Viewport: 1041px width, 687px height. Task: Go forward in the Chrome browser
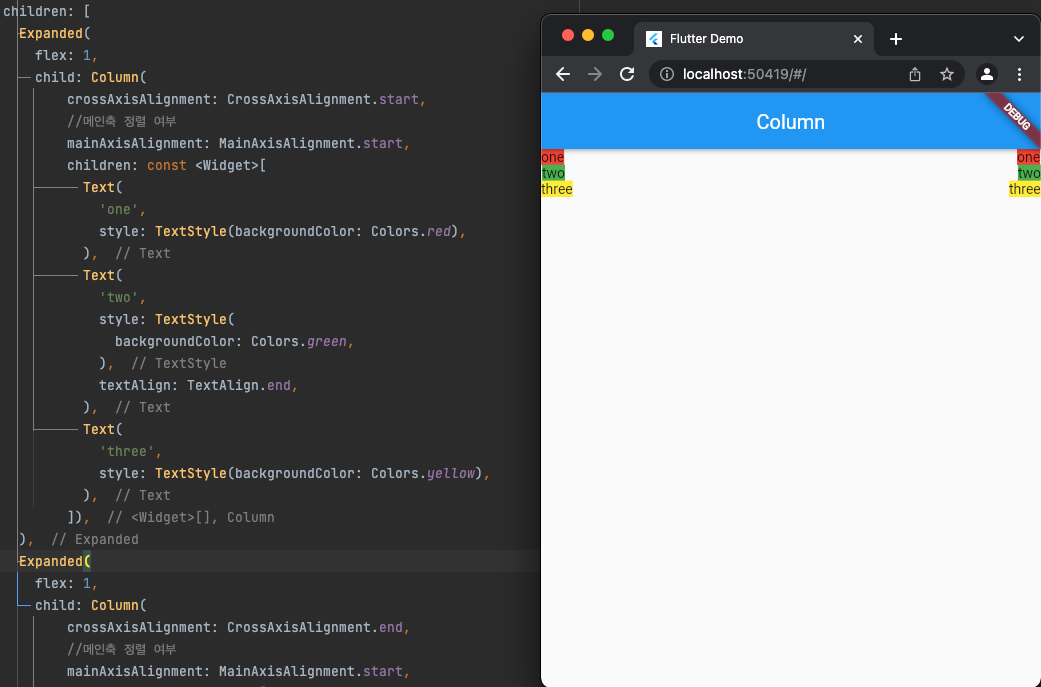coord(595,74)
